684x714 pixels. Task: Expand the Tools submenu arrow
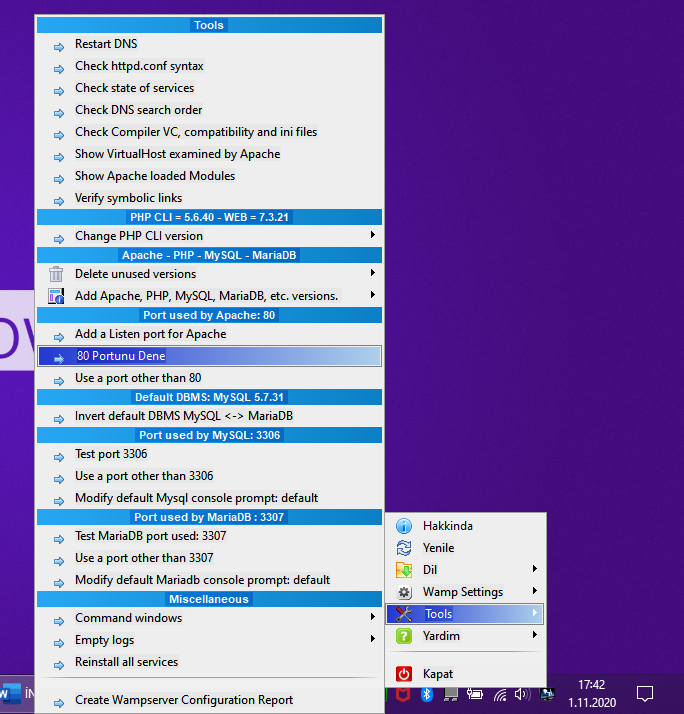(535, 613)
